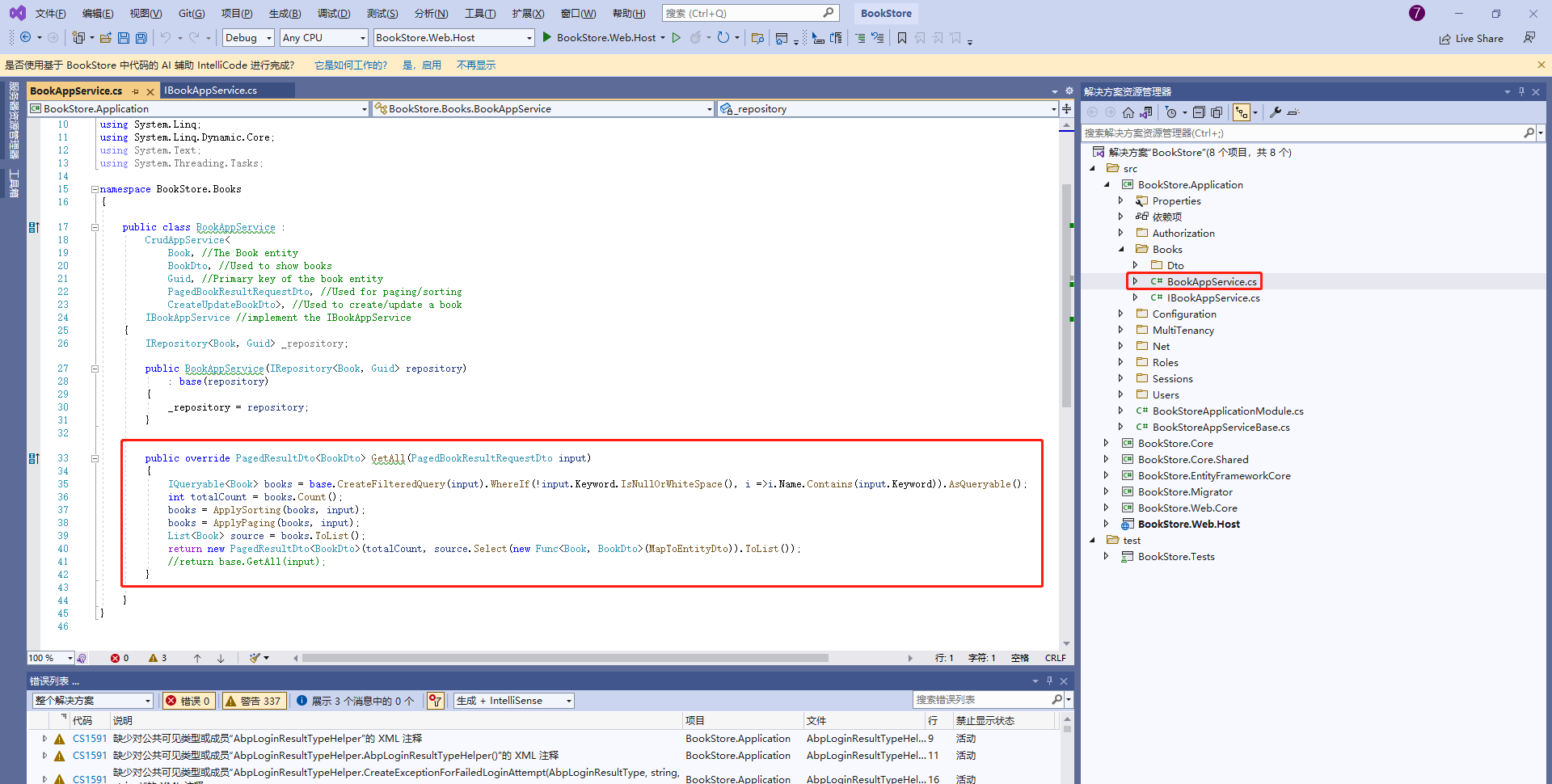1552x784 pixels.
Task: Open the Git menu
Action: click(191, 14)
